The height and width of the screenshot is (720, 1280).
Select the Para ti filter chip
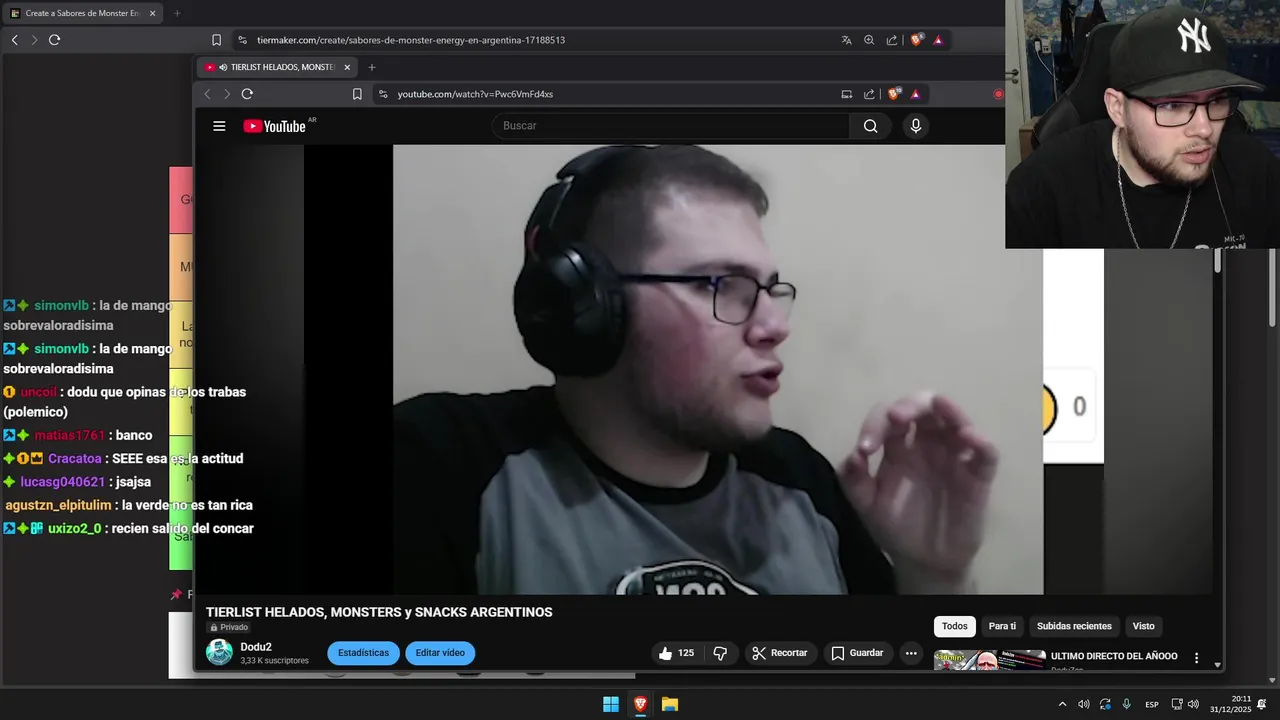tap(1002, 626)
